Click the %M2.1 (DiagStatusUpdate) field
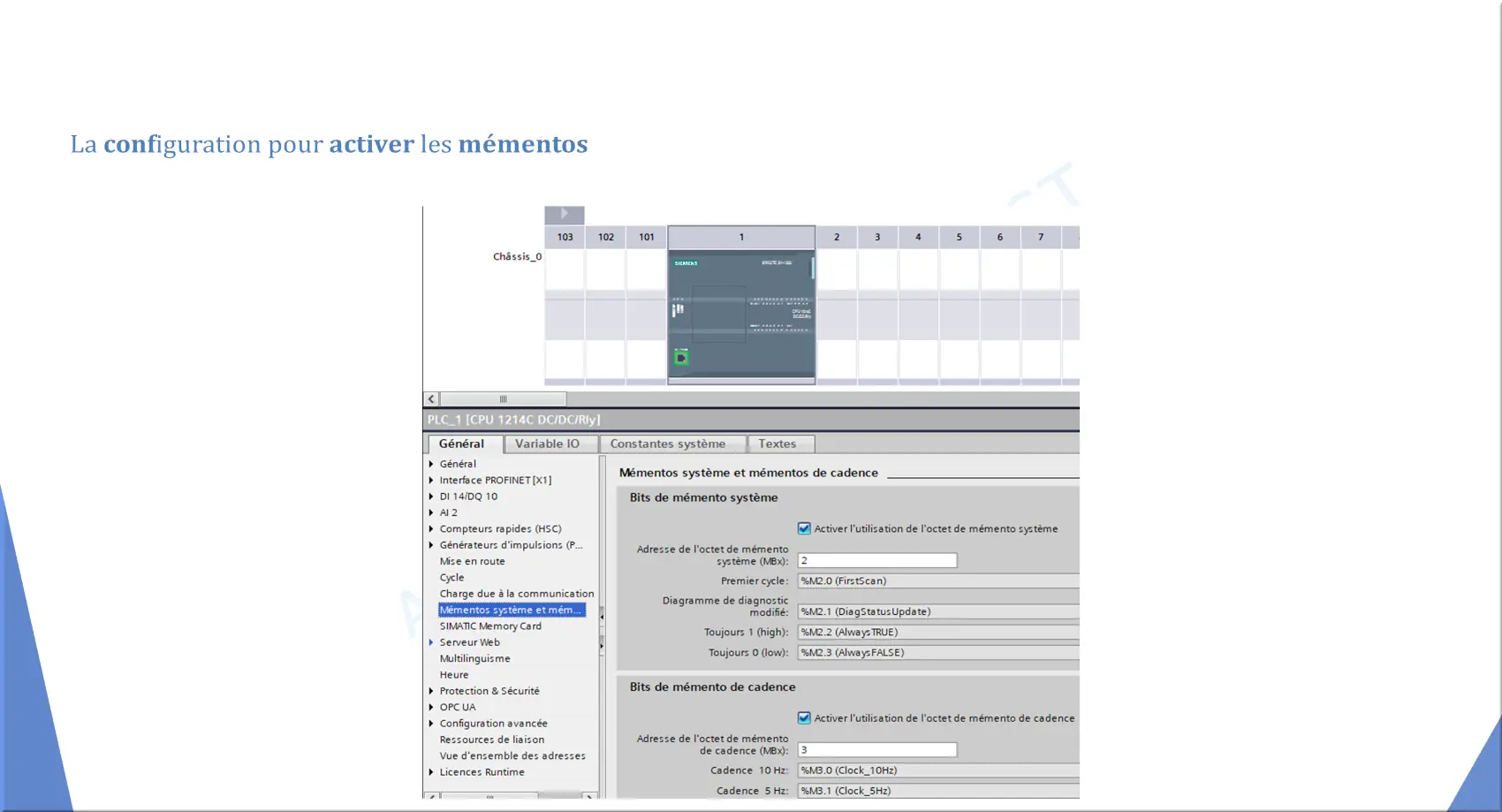This screenshot has width=1502, height=812. click(x=938, y=611)
